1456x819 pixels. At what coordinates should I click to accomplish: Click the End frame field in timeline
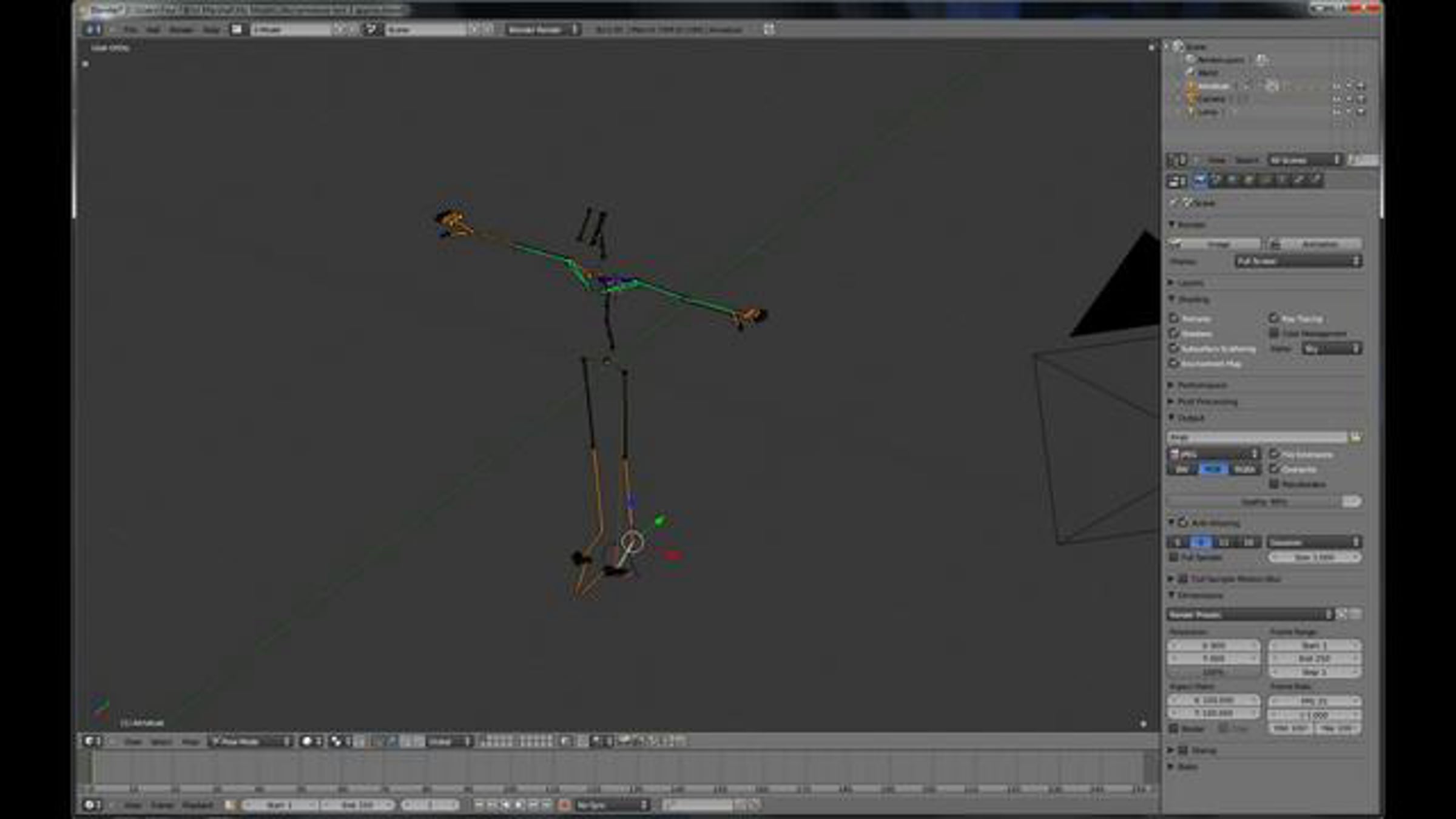357,805
